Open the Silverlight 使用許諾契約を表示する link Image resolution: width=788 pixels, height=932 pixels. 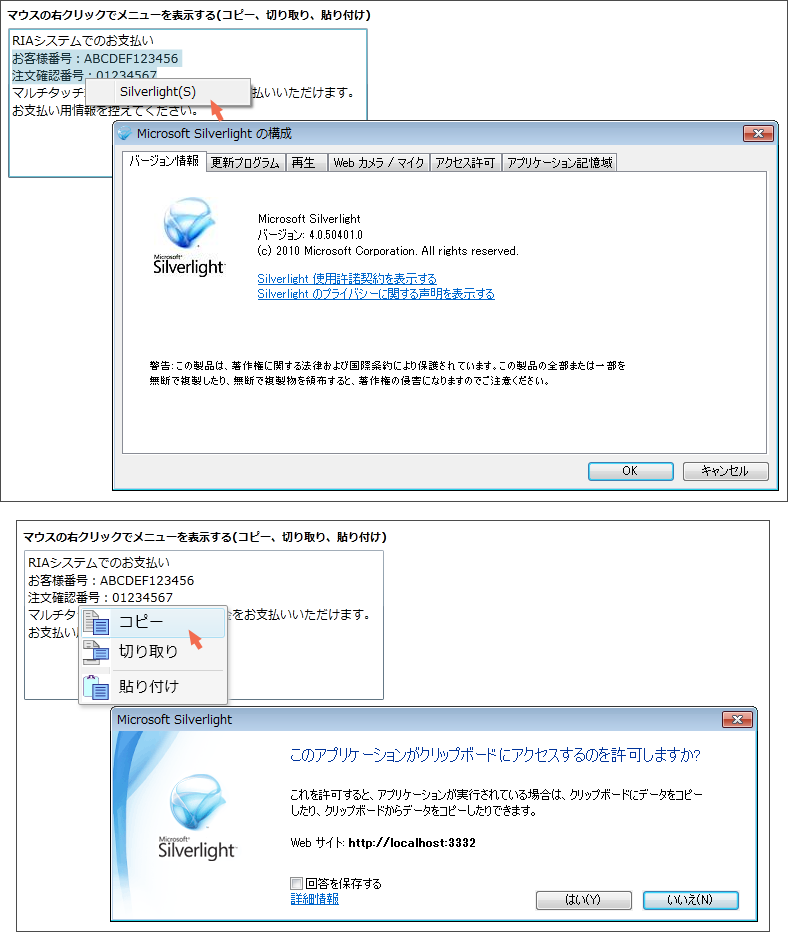[347, 278]
